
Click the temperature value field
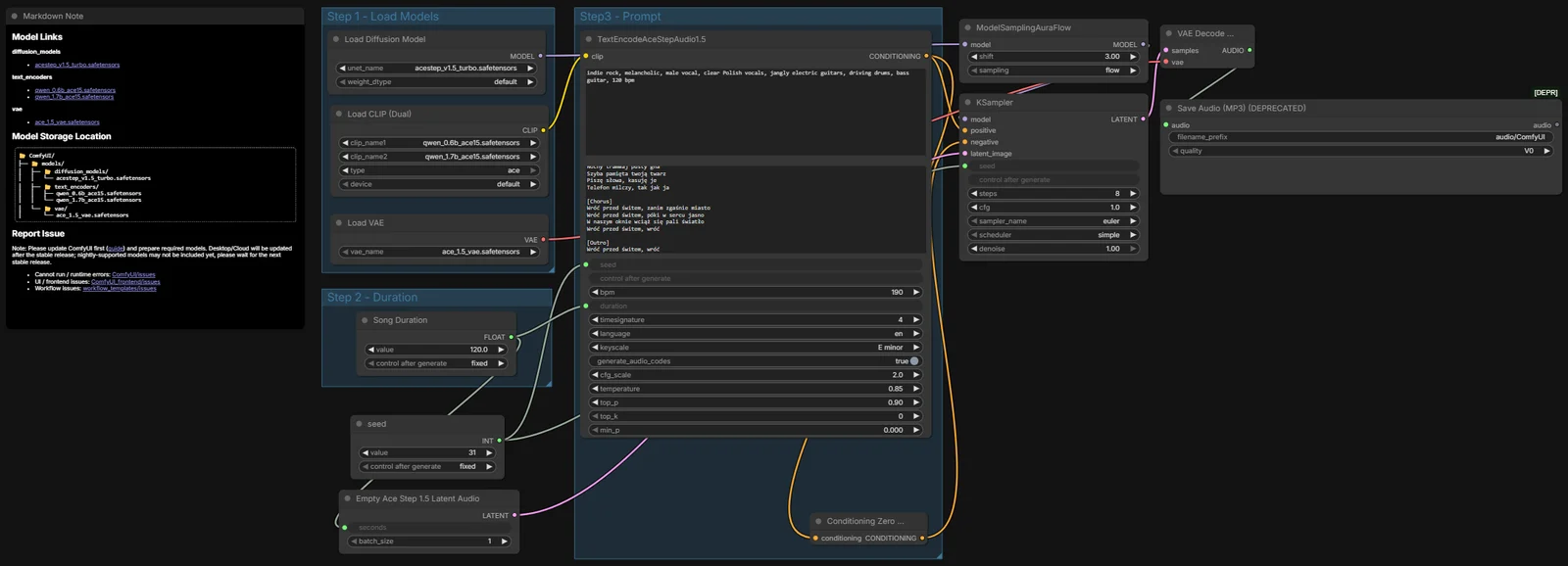click(x=756, y=389)
